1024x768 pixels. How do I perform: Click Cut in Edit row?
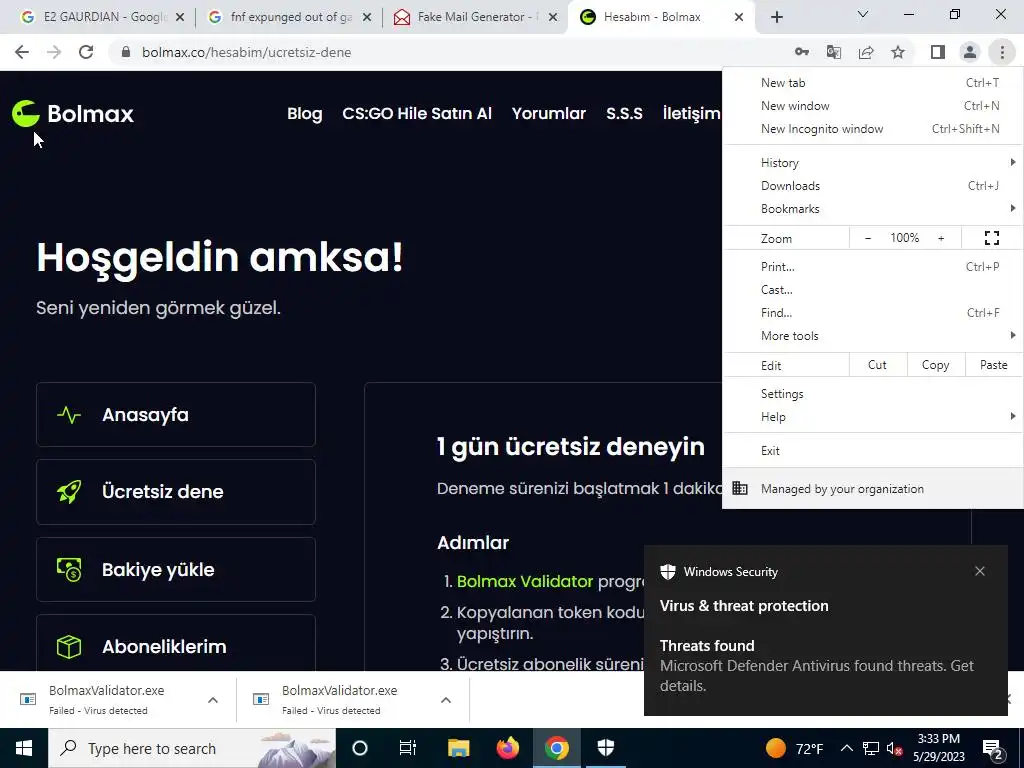[x=878, y=365]
